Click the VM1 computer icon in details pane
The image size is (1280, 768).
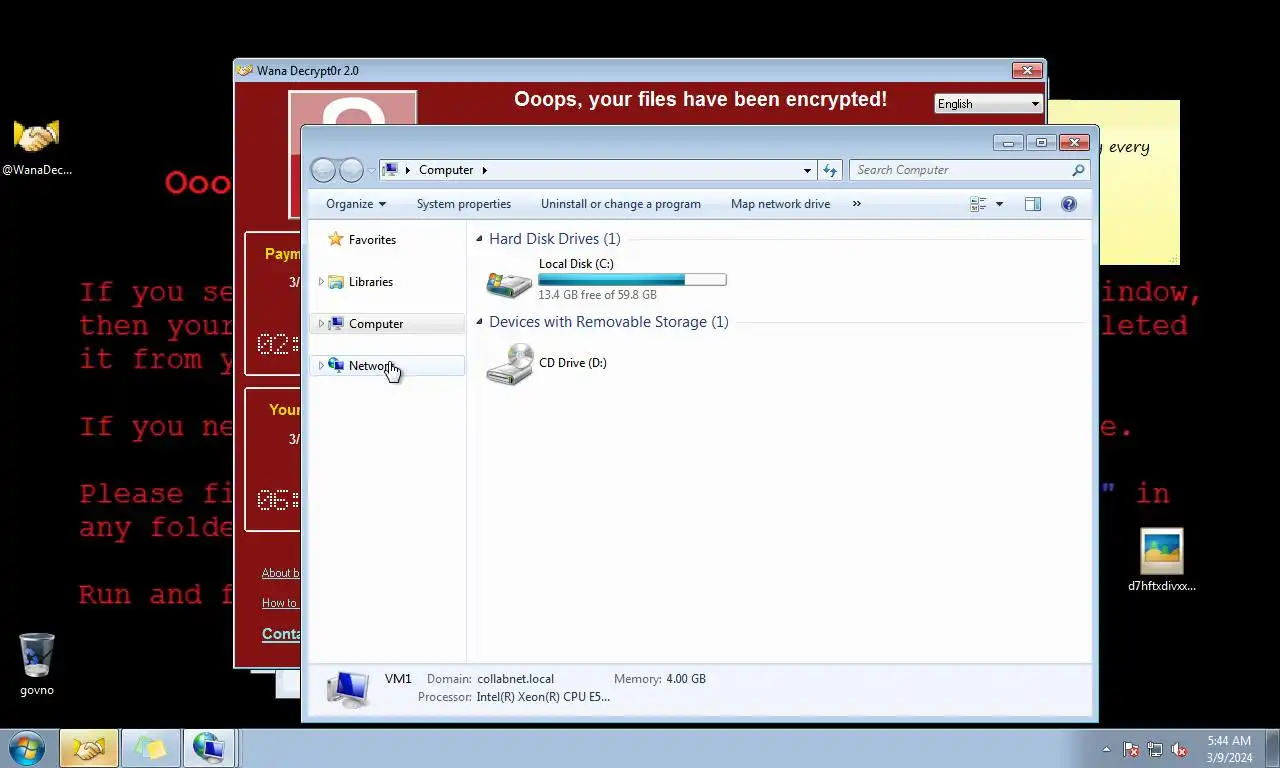[x=348, y=688]
